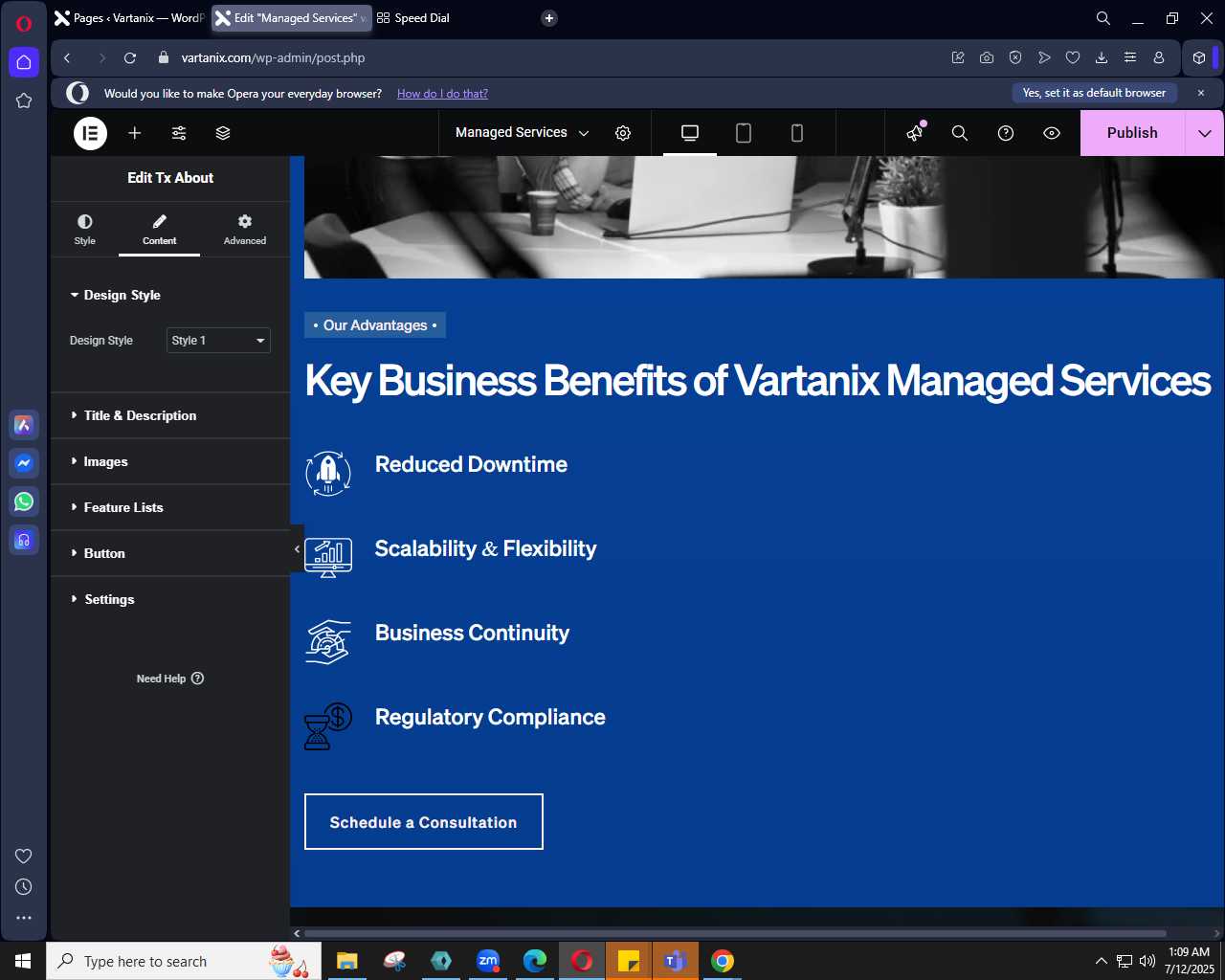Switch to the Speed Dial tab

pos(413,18)
